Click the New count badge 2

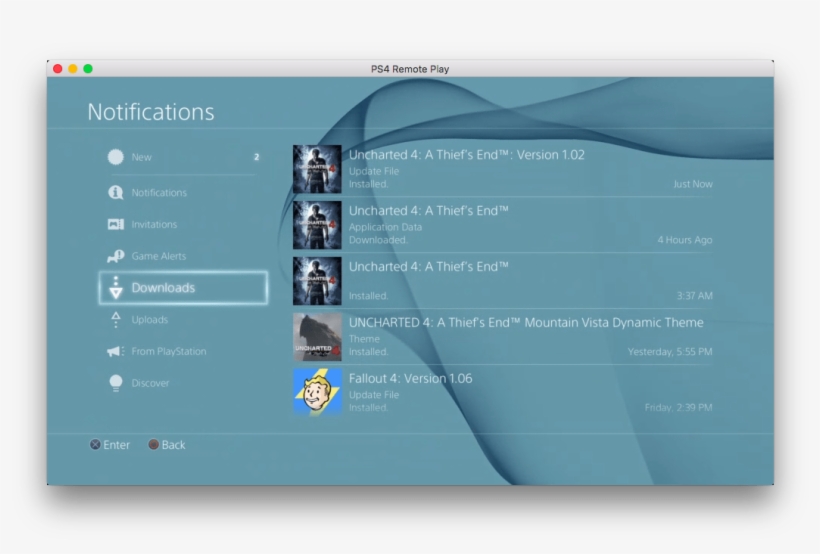(x=256, y=157)
